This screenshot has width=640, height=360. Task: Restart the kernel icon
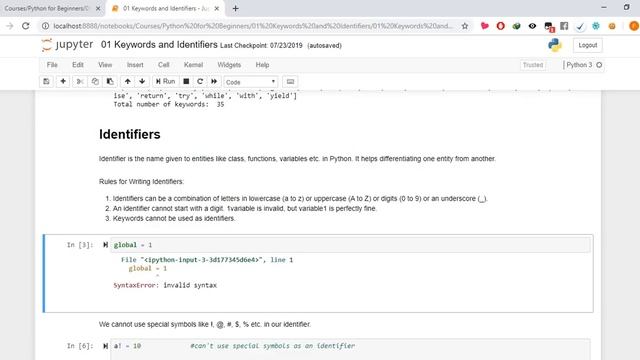(200, 82)
